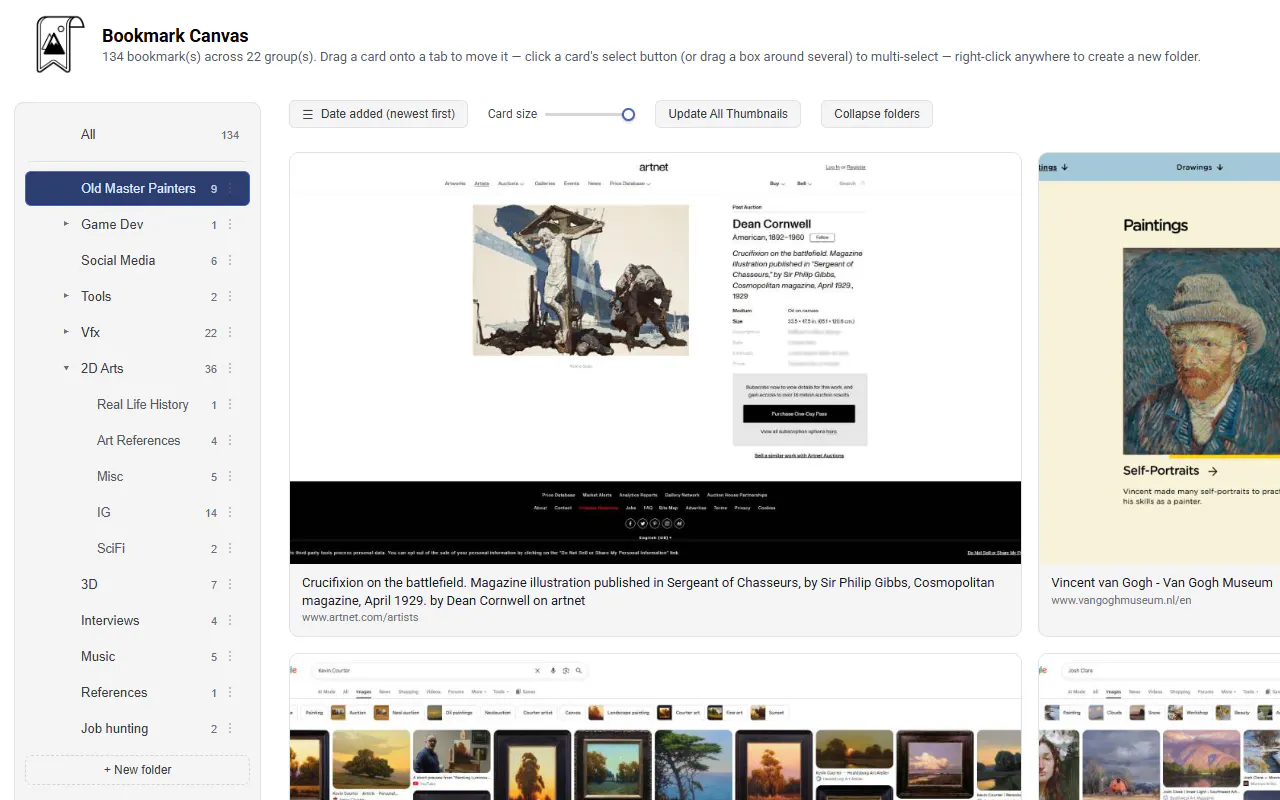The image size is (1280, 800).
Task: Open the three-dot menu for Real Life History
Action: click(230, 404)
